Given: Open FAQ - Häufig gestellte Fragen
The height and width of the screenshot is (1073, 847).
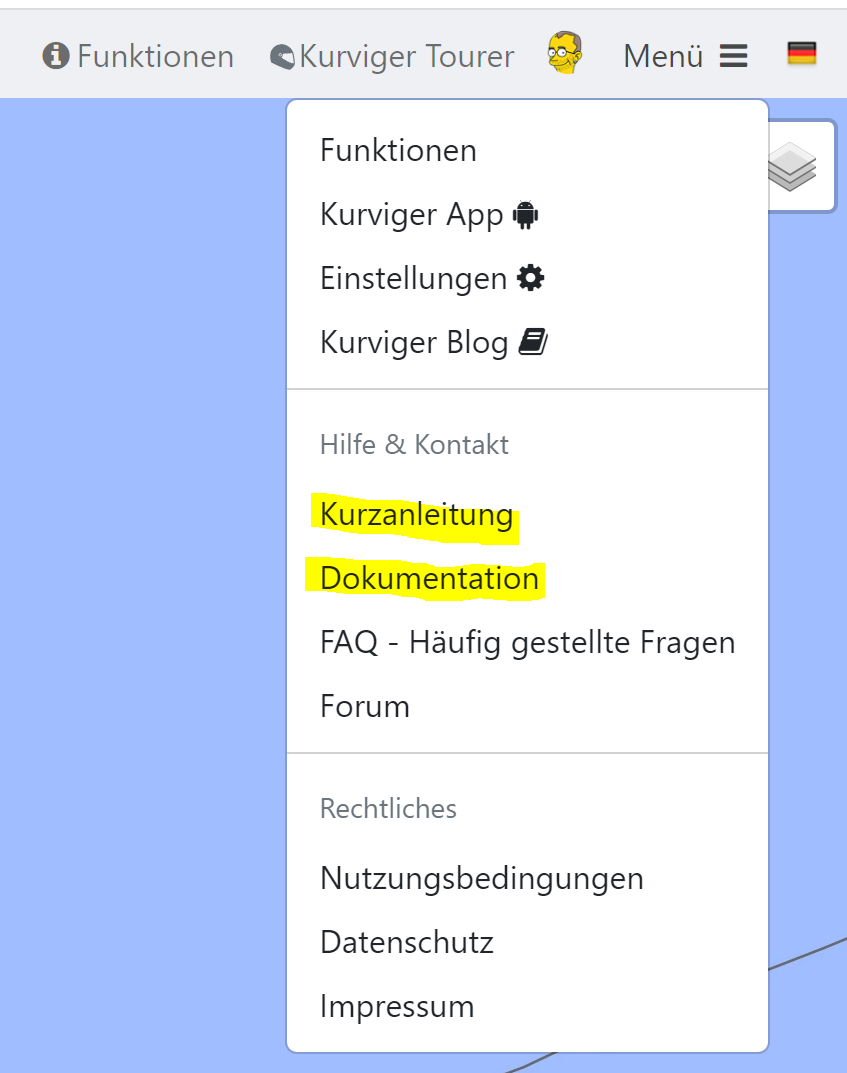Looking at the screenshot, I should 527,642.
